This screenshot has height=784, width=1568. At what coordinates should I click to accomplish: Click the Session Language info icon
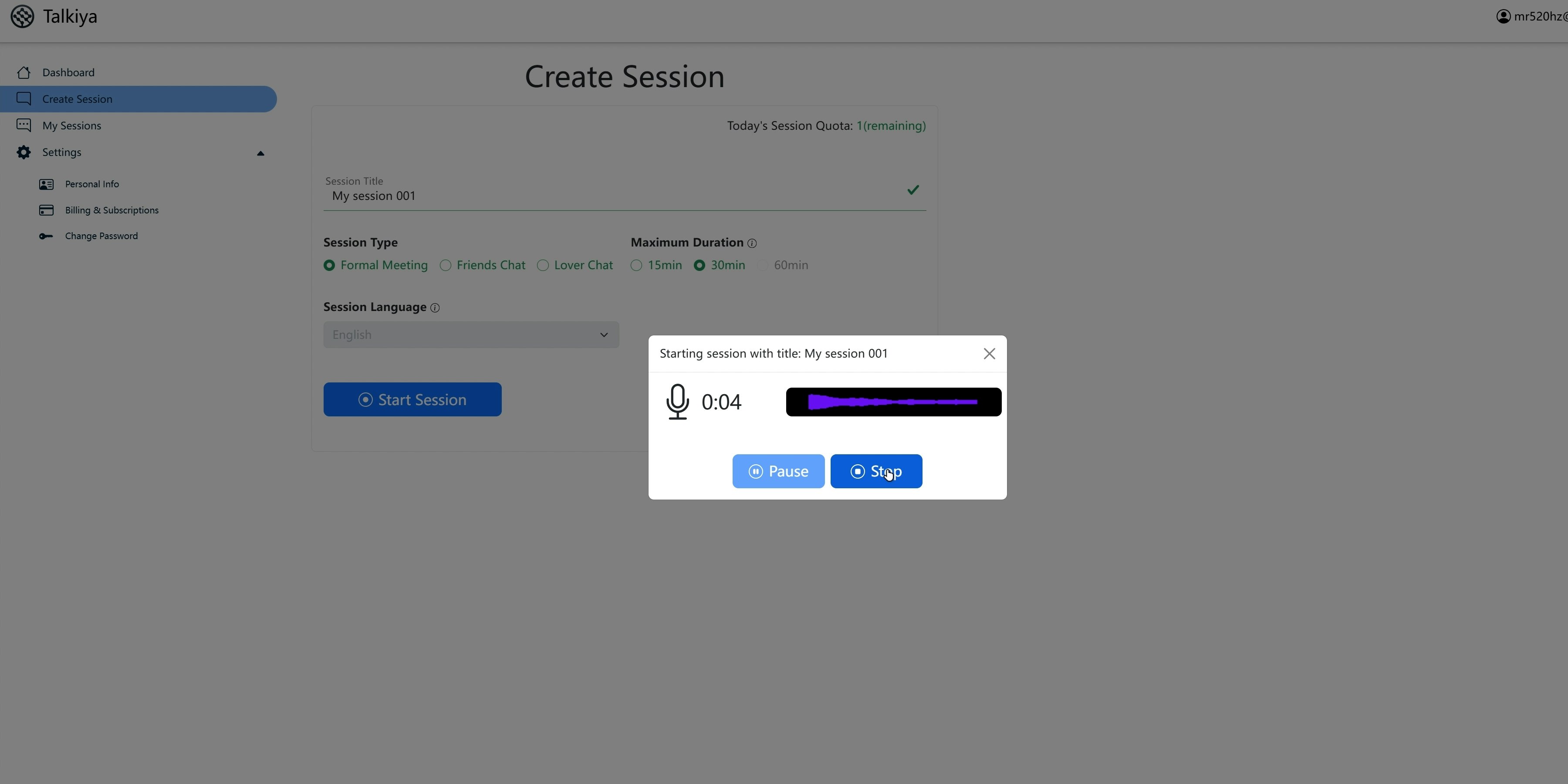(x=435, y=308)
